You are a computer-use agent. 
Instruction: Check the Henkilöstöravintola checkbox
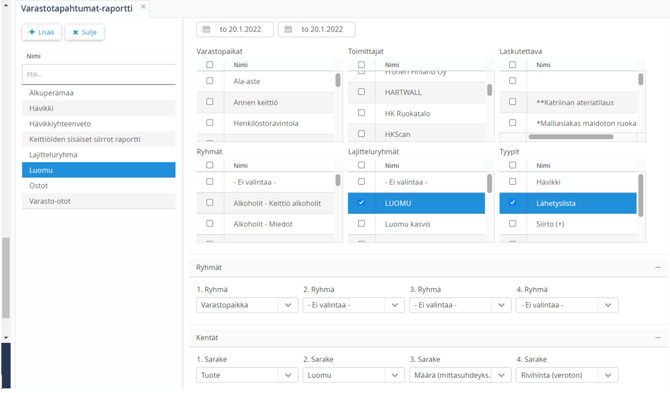click(210, 123)
